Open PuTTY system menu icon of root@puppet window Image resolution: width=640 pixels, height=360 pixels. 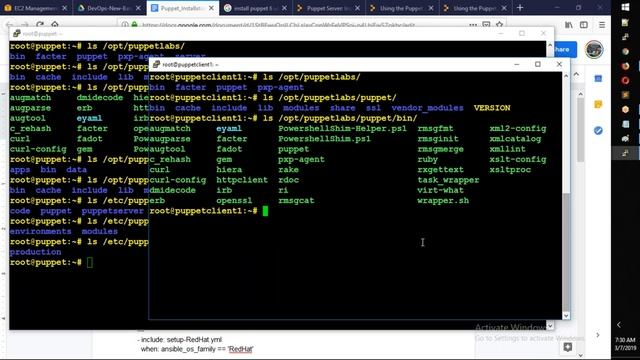(x=17, y=33)
